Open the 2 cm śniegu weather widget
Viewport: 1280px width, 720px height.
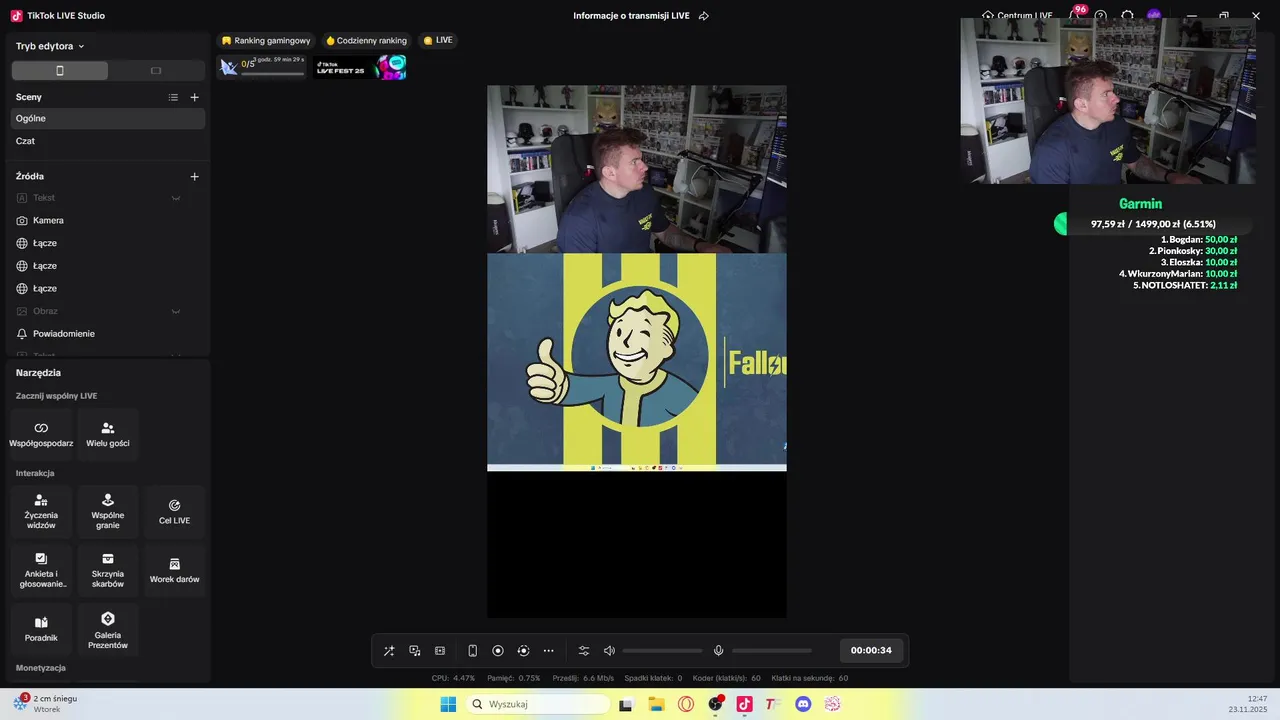(x=46, y=703)
